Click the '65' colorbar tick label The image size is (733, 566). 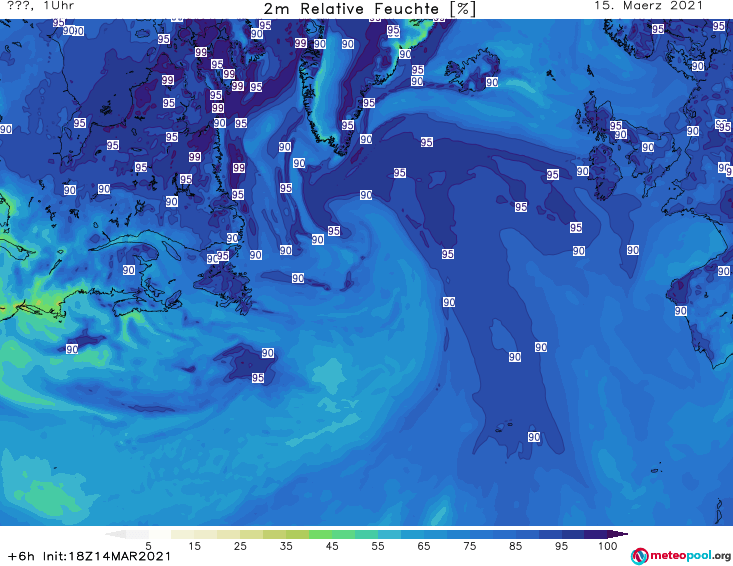424,546
